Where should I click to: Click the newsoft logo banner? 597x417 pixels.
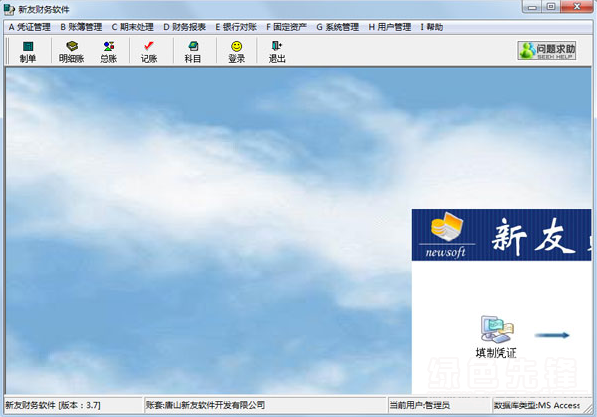tap(502, 235)
